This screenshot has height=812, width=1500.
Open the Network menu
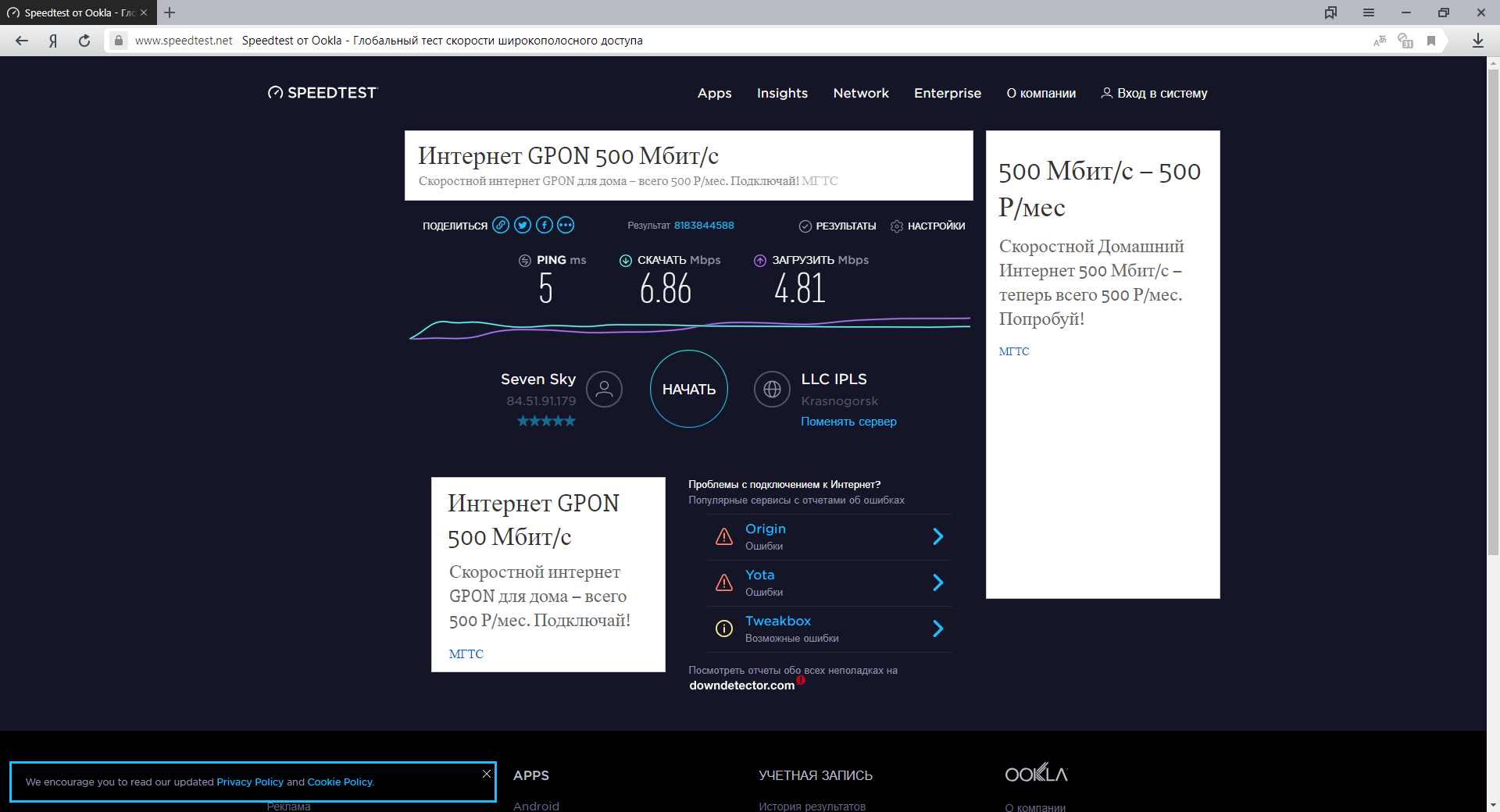point(861,93)
